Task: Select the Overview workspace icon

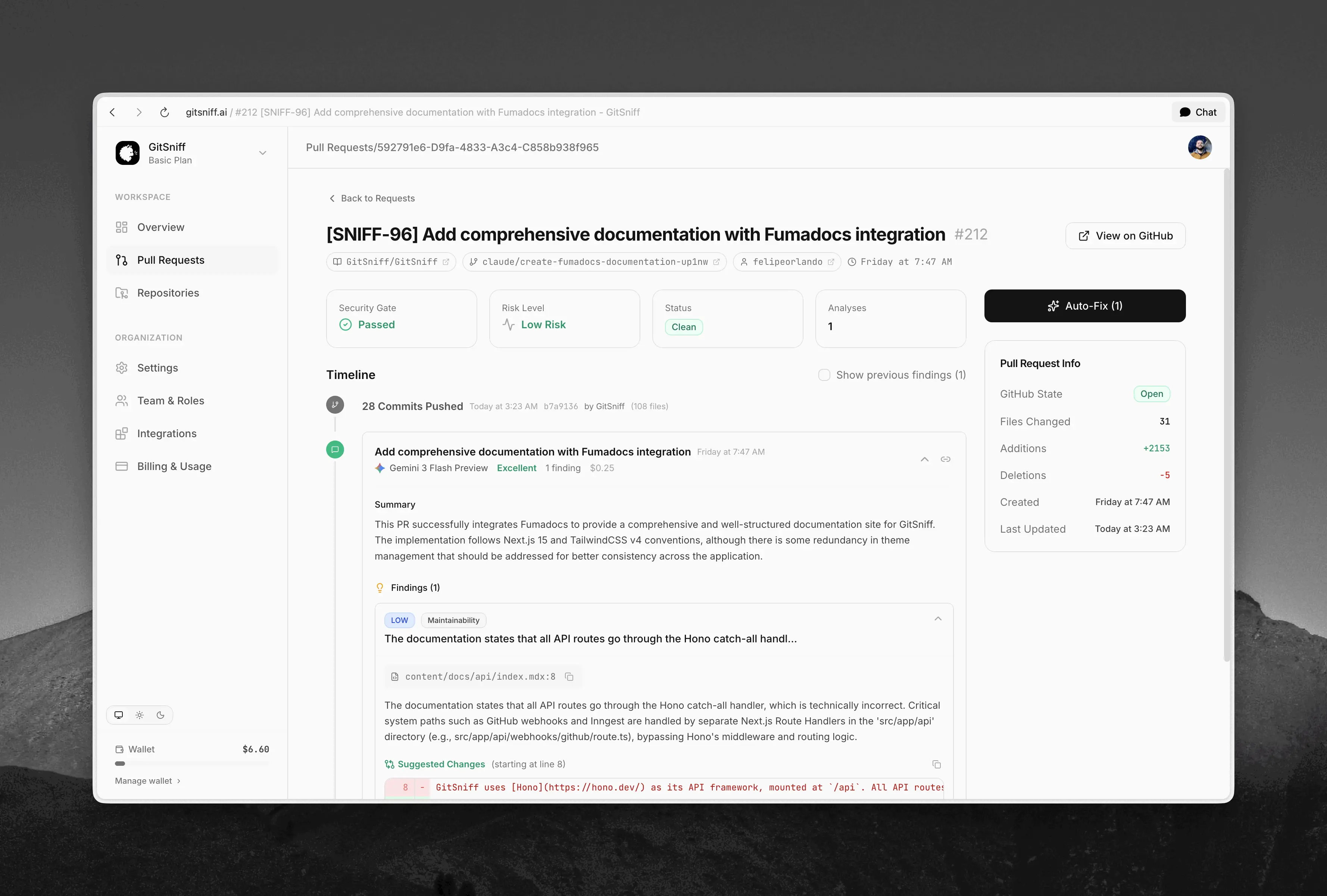Action: (122, 227)
